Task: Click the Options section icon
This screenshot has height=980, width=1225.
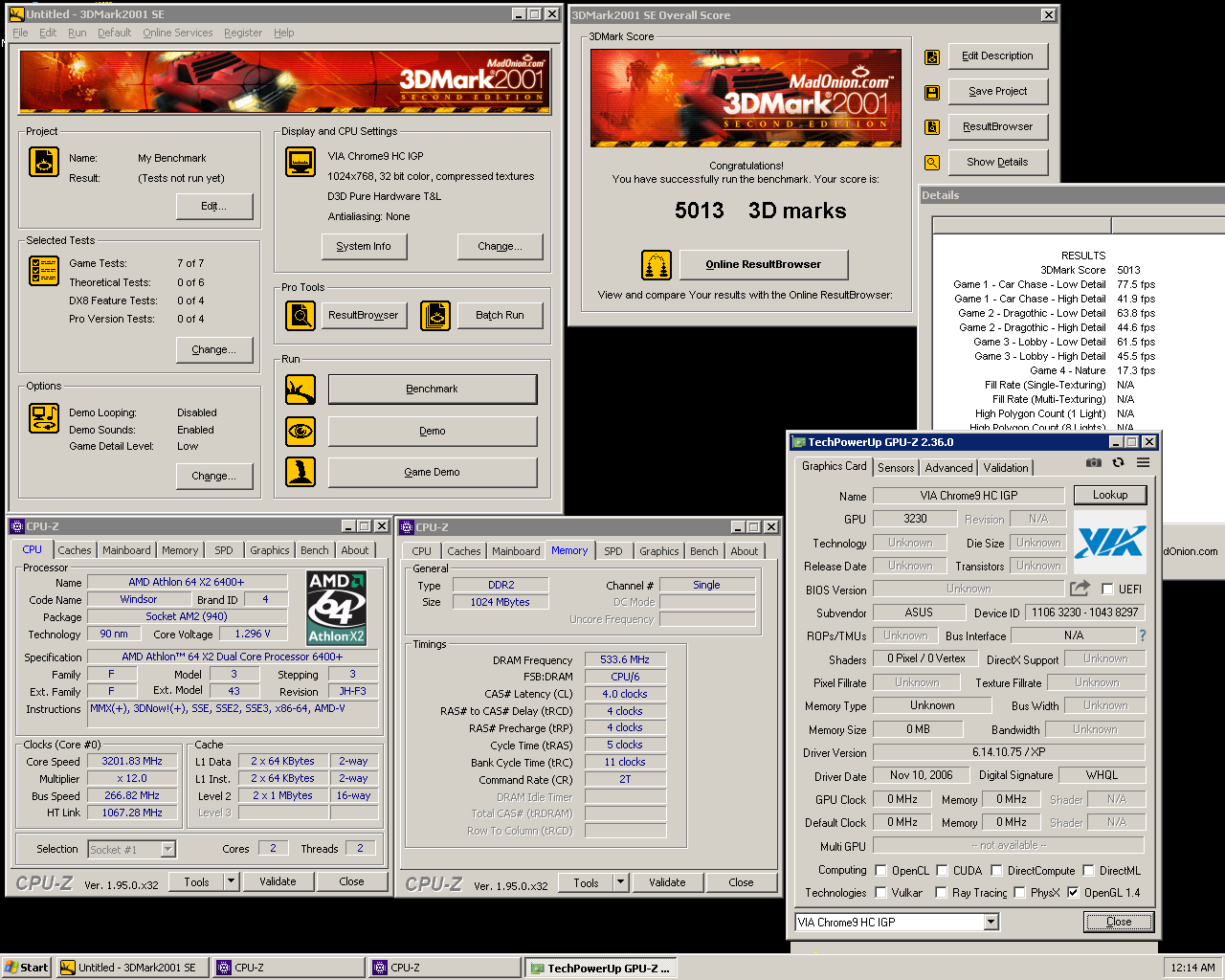Action: 44,418
